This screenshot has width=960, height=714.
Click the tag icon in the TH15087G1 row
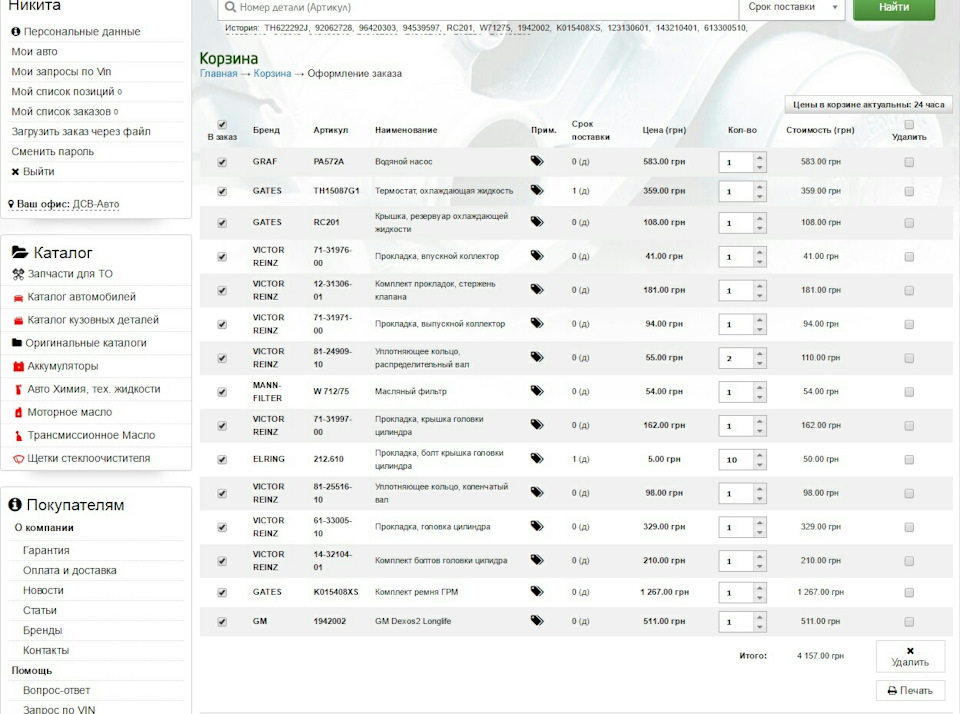[537, 190]
